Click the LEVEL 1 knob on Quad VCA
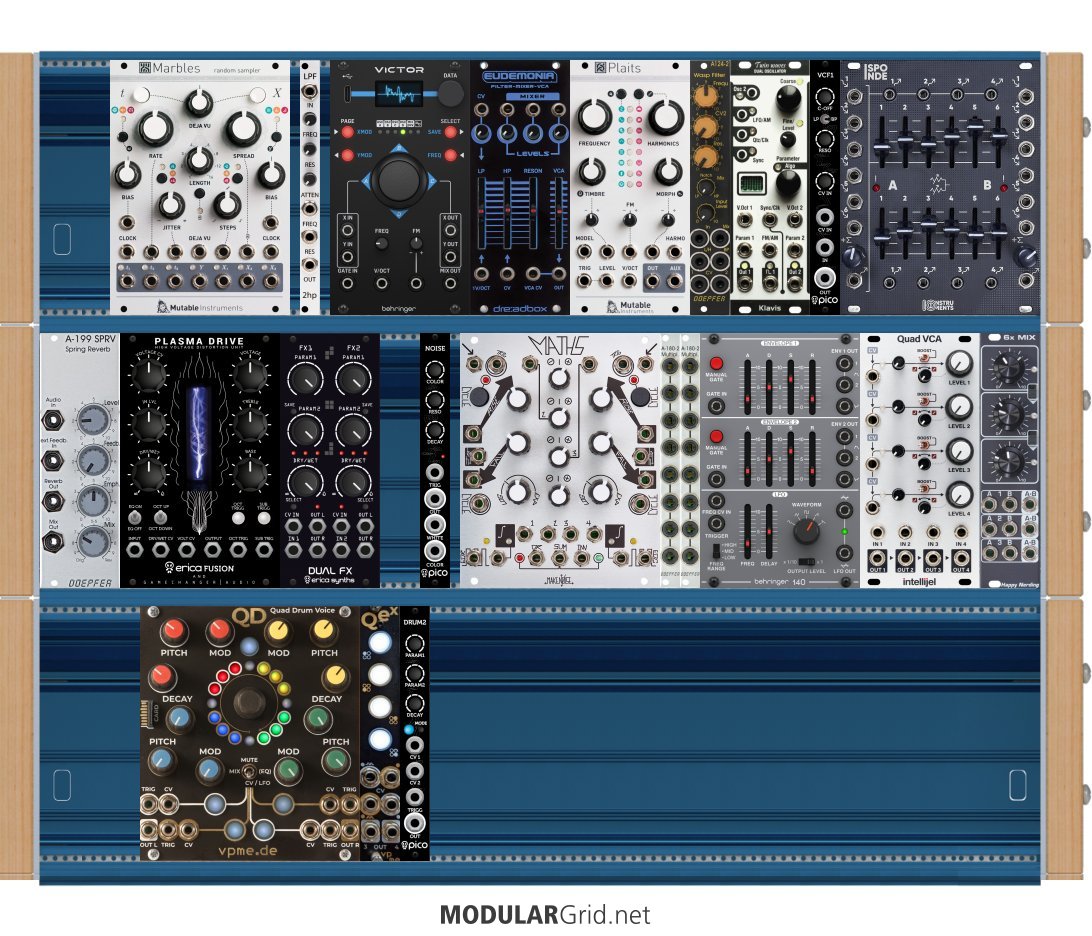This screenshot has height=936, width=1092. point(958,364)
